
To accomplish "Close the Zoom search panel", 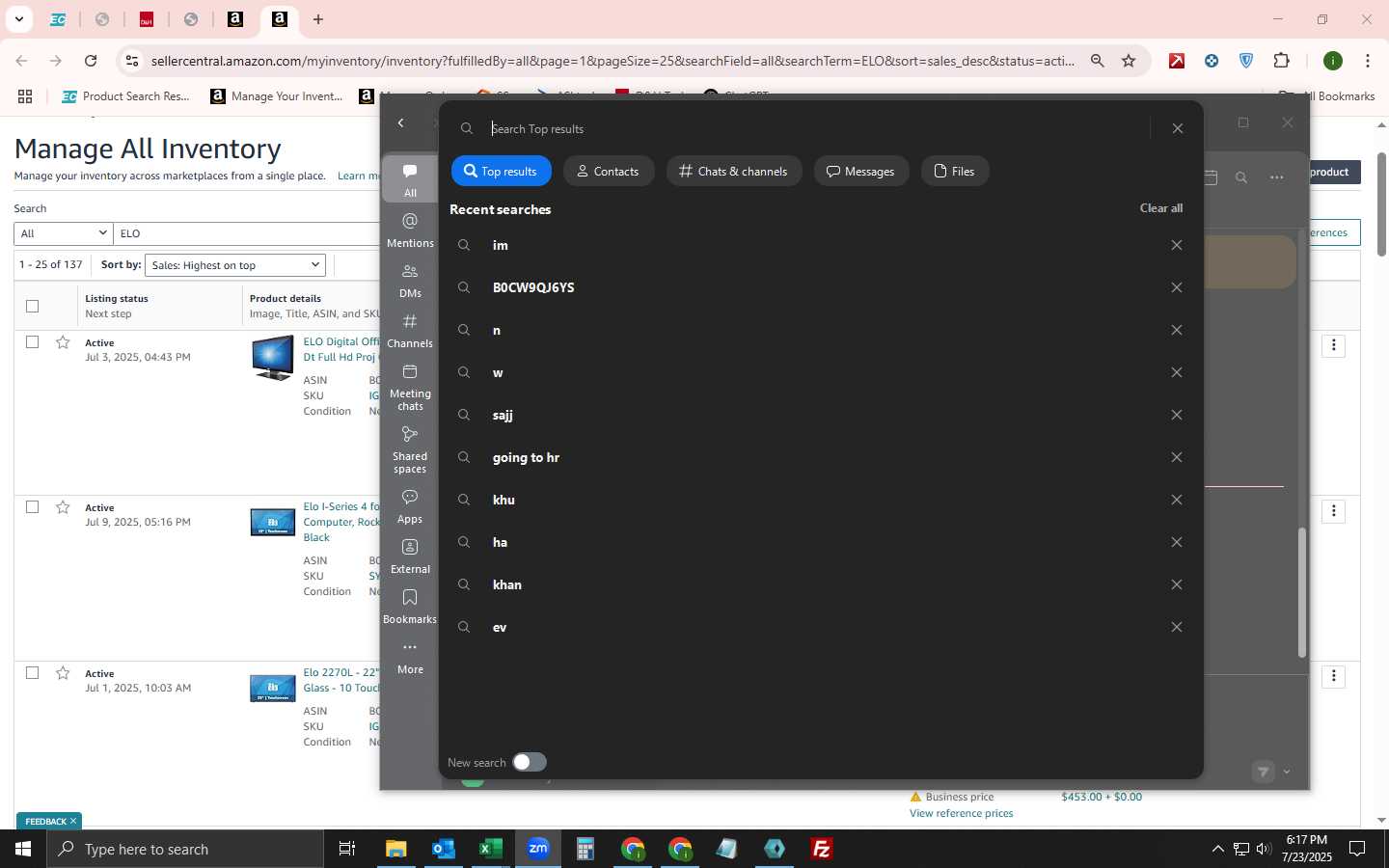I will (1178, 128).
